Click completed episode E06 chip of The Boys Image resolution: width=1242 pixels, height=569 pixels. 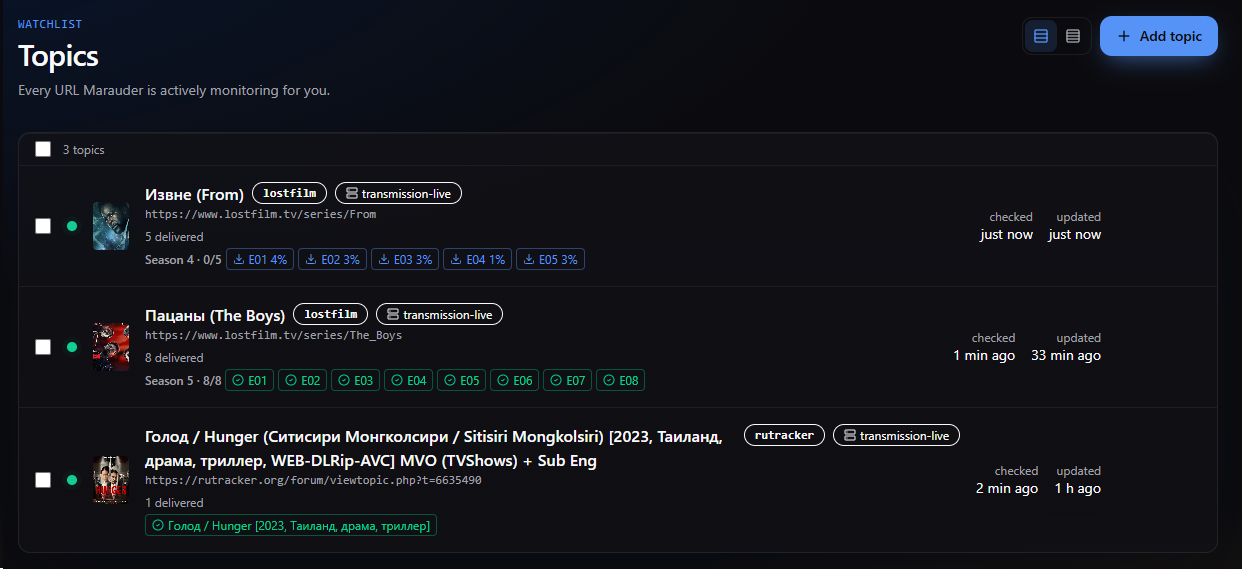tap(514, 380)
